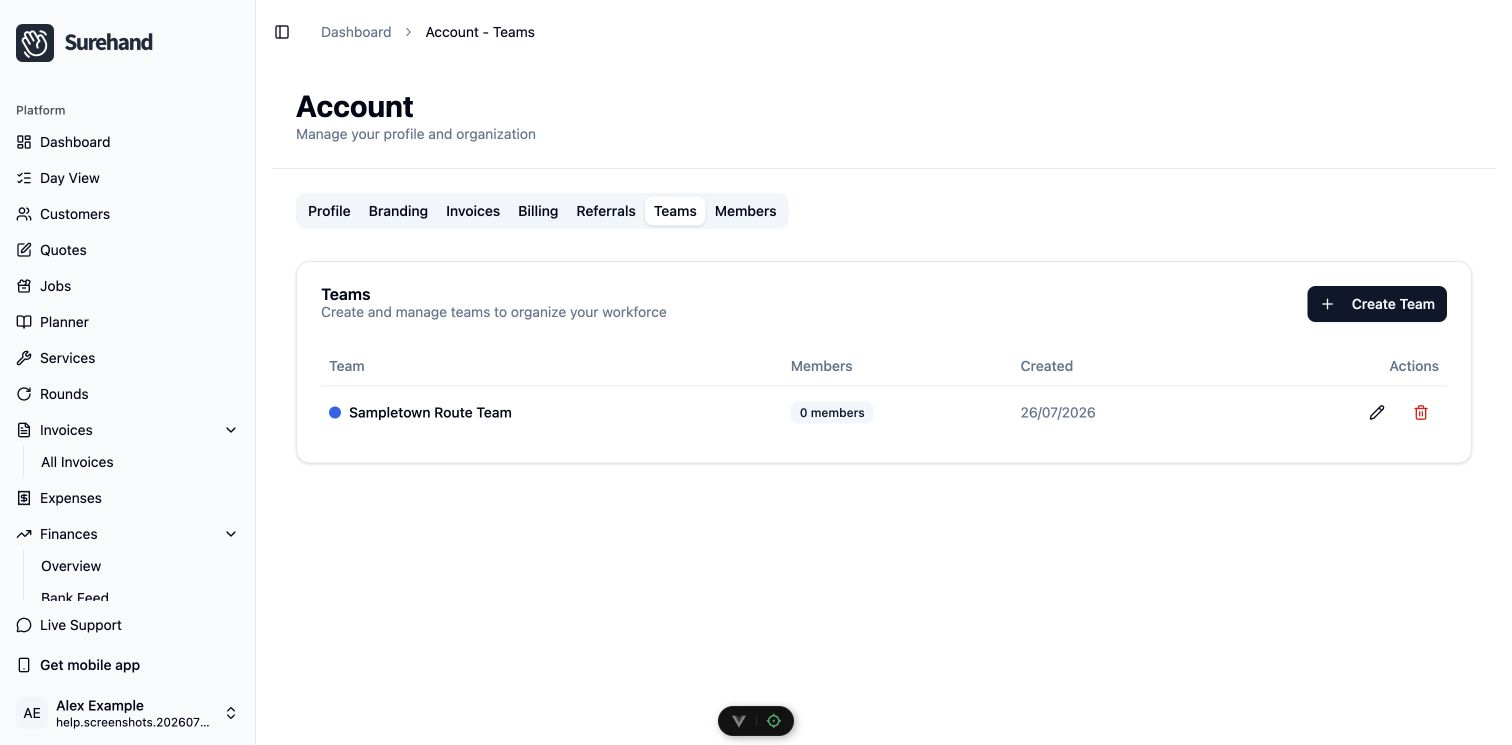Viewport: 1512px width, 745px height.
Task: Click the mobile phone icon
Action: tap(24, 665)
